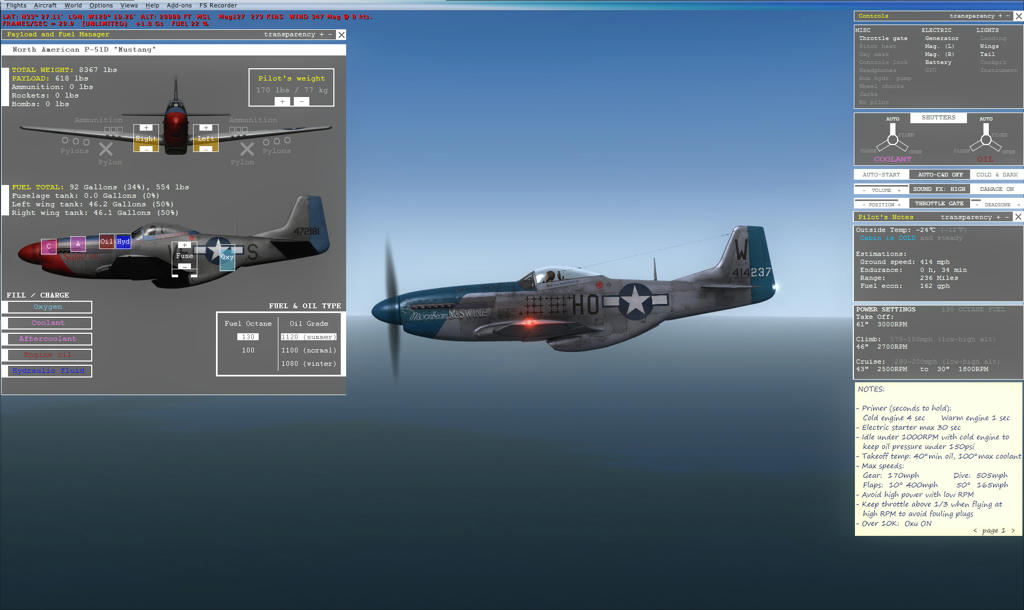The width and height of the screenshot is (1024, 610).
Task: Set oil shutter selector to AUTO
Action: 986,119
